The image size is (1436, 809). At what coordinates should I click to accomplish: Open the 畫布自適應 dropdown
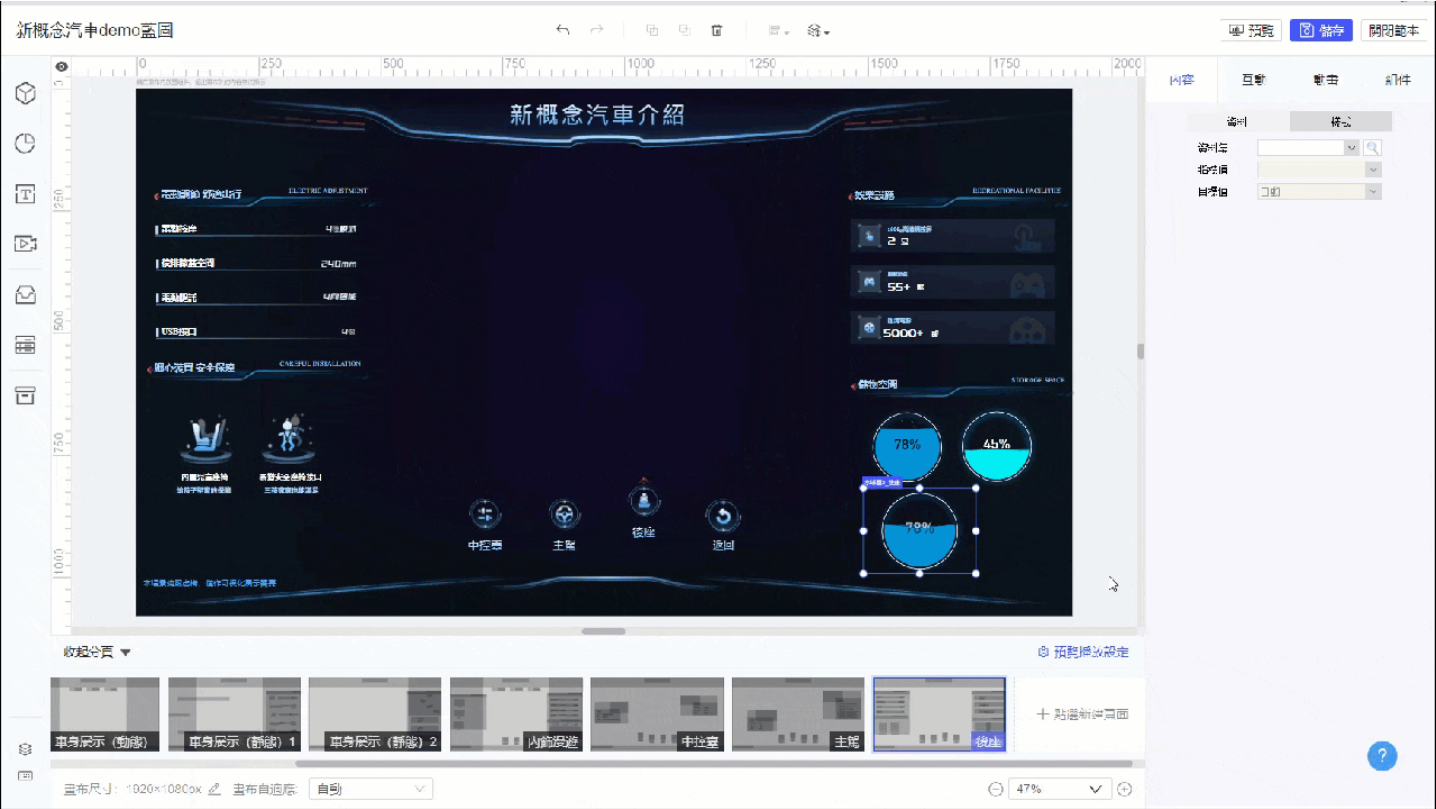(371, 789)
